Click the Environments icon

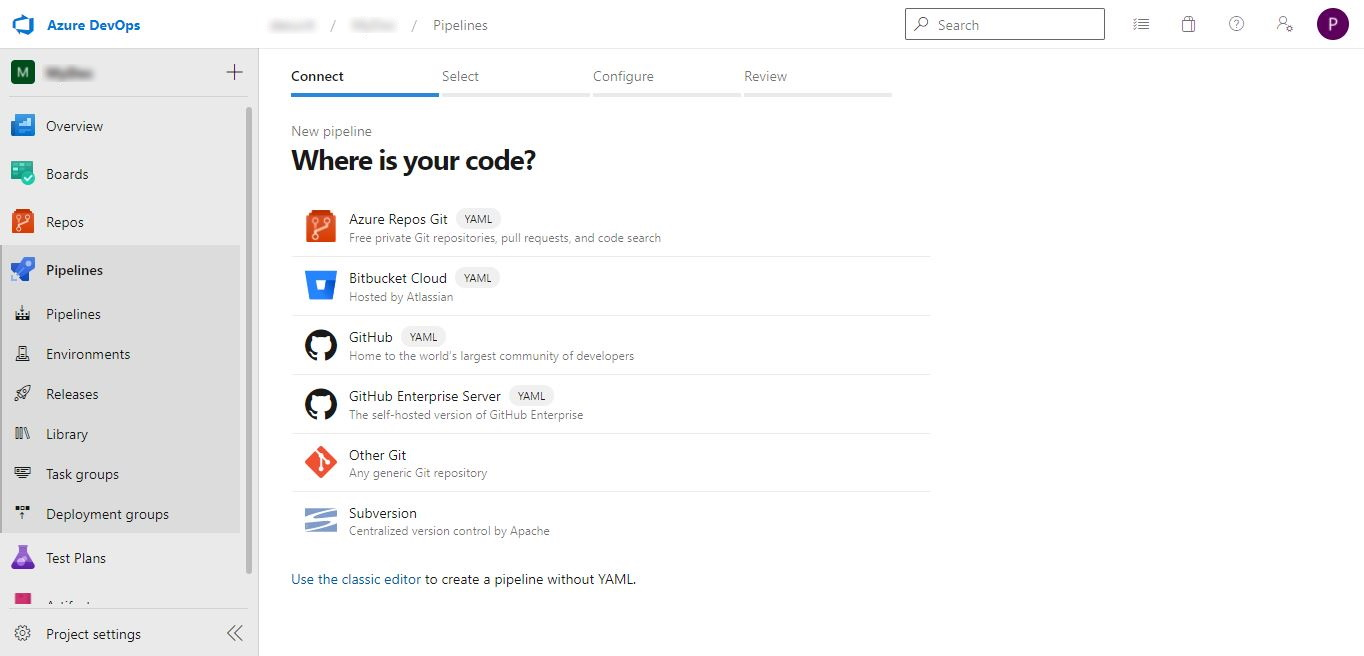click(x=23, y=354)
